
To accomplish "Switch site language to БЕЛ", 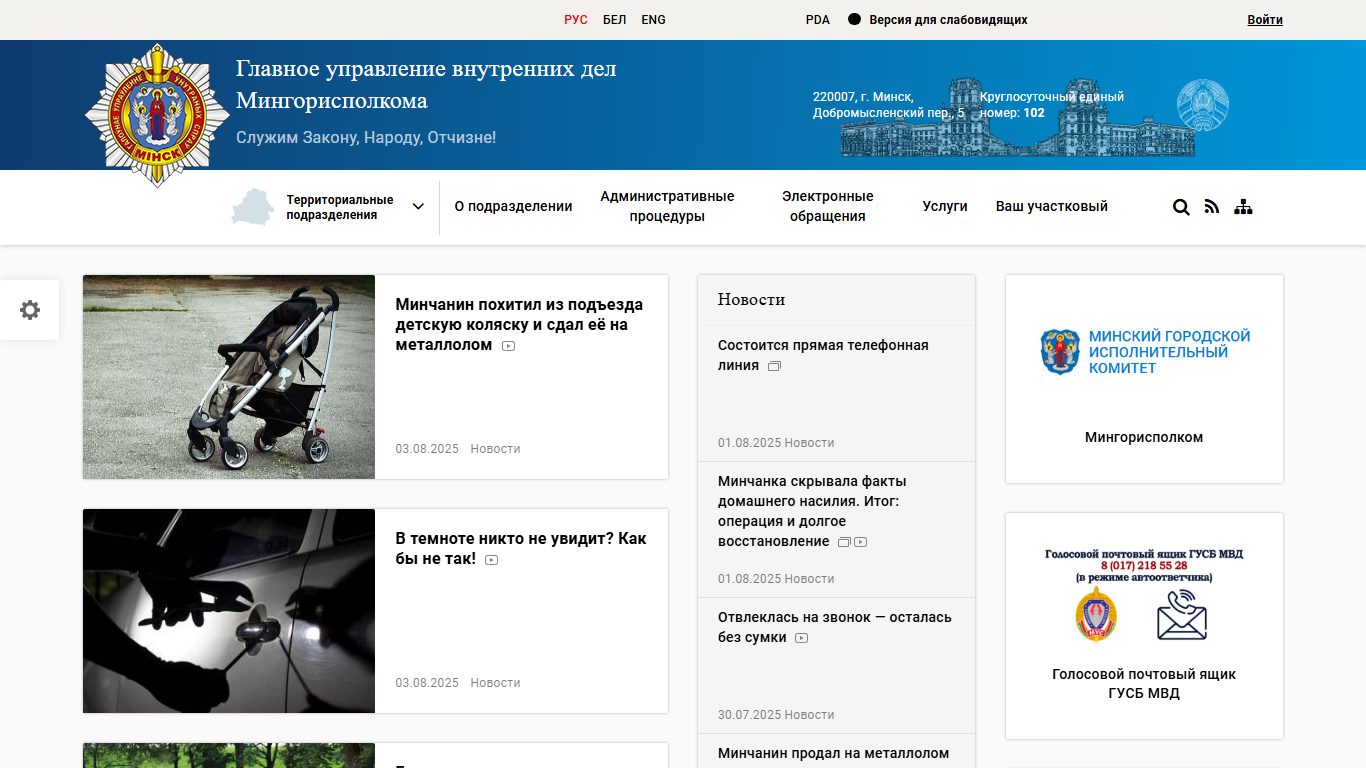I will (x=614, y=20).
